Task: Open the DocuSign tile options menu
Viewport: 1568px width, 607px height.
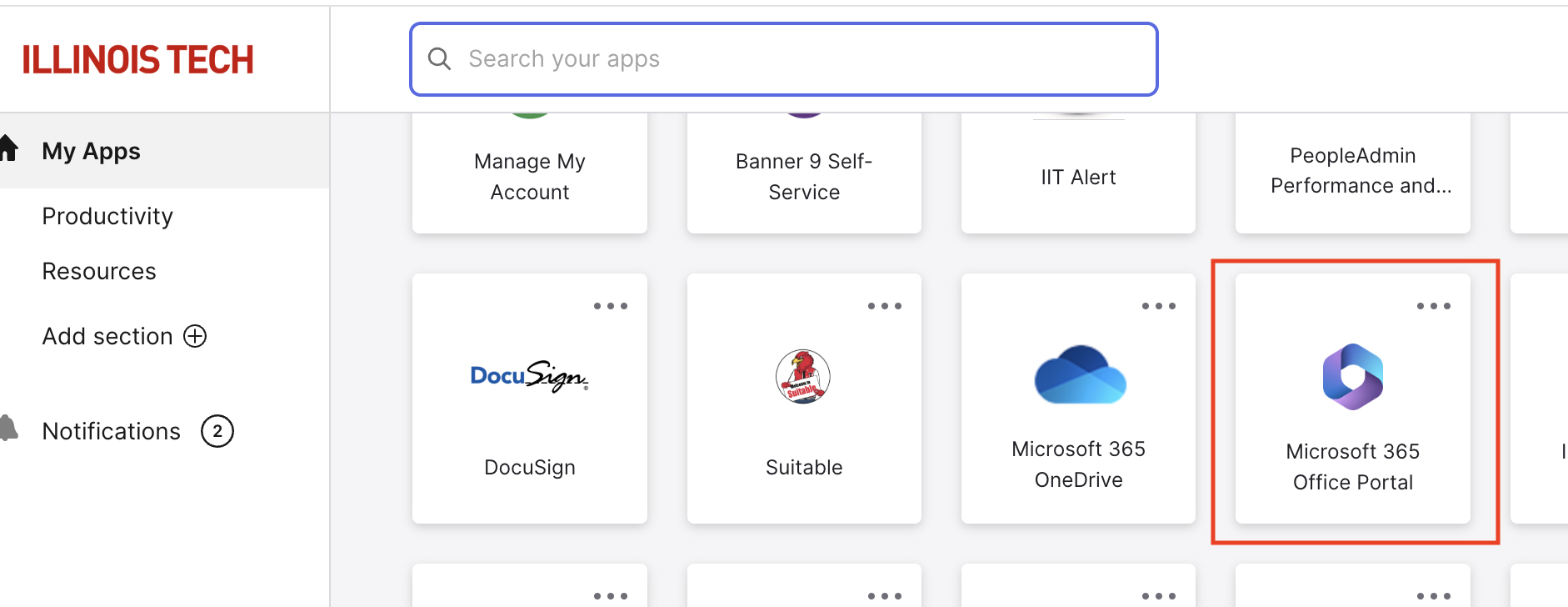Action: 611,306
